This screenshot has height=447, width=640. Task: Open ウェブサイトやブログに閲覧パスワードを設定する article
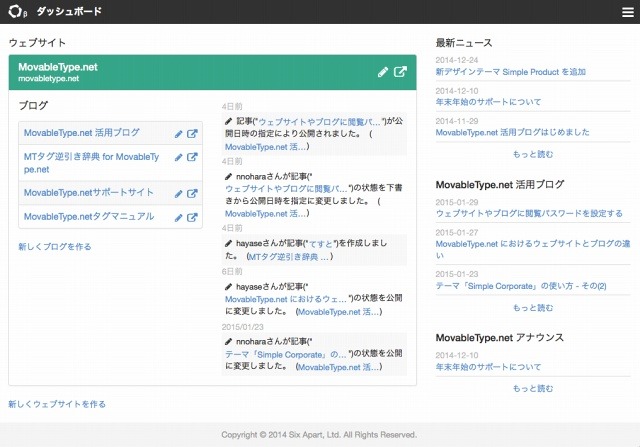click(529, 213)
